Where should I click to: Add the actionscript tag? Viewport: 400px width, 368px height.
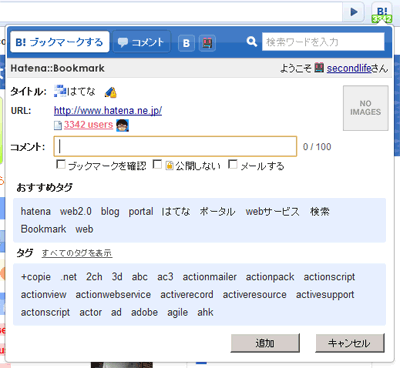pos(329,277)
